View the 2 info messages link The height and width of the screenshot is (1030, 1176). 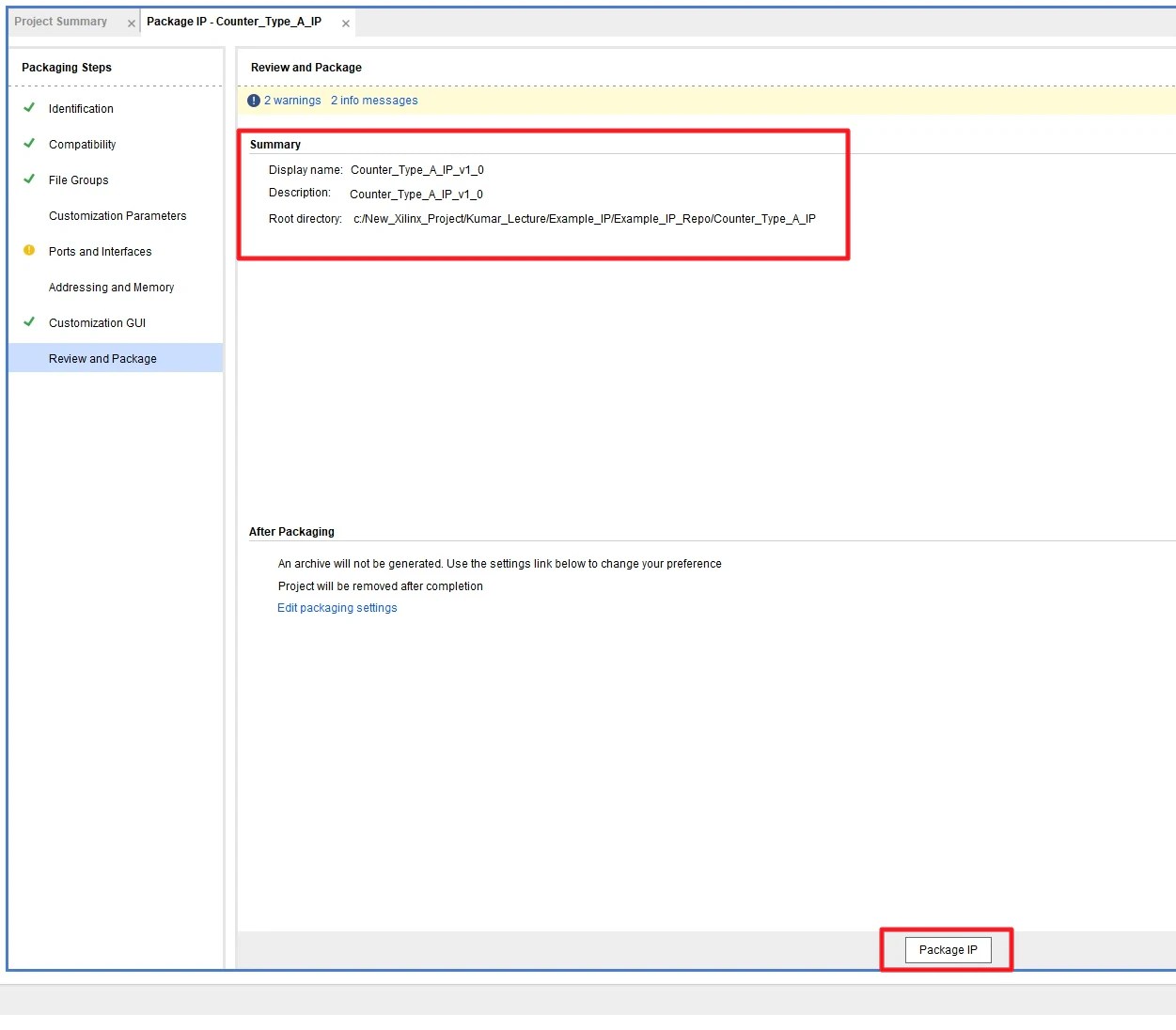tap(374, 101)
